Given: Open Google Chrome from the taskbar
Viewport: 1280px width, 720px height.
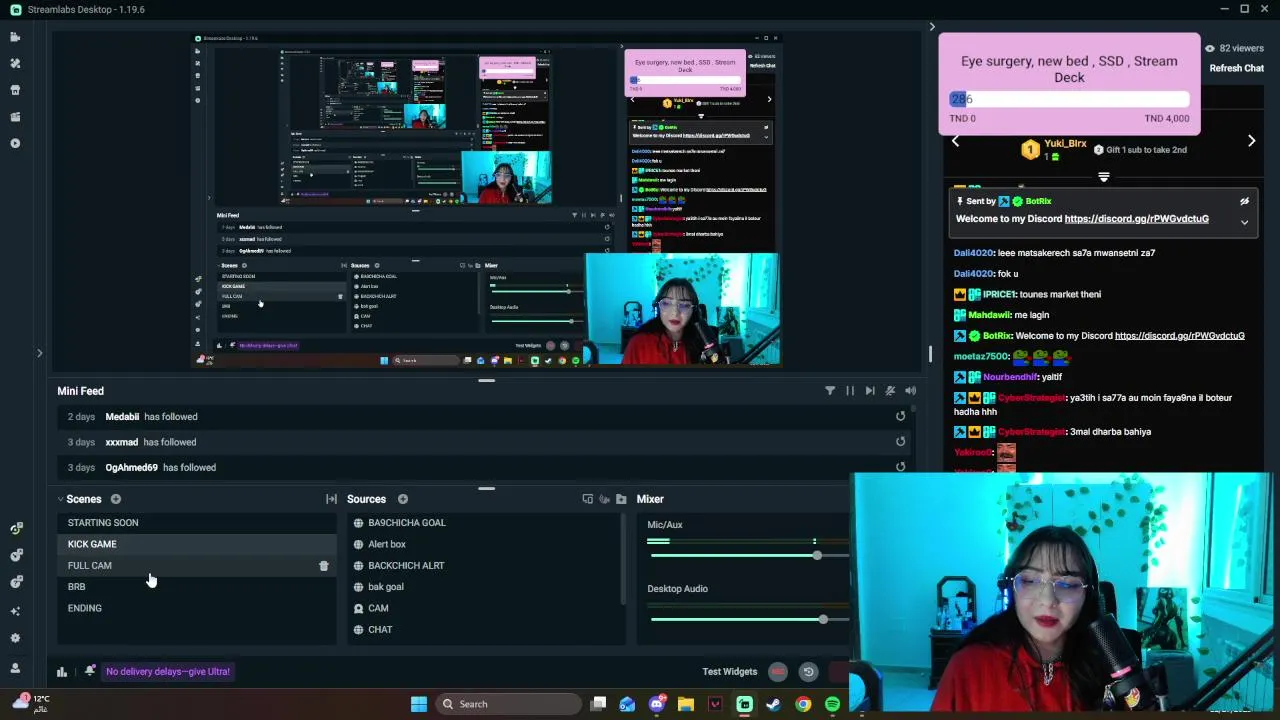Looking at the screenshot, I should pos(803,704).
